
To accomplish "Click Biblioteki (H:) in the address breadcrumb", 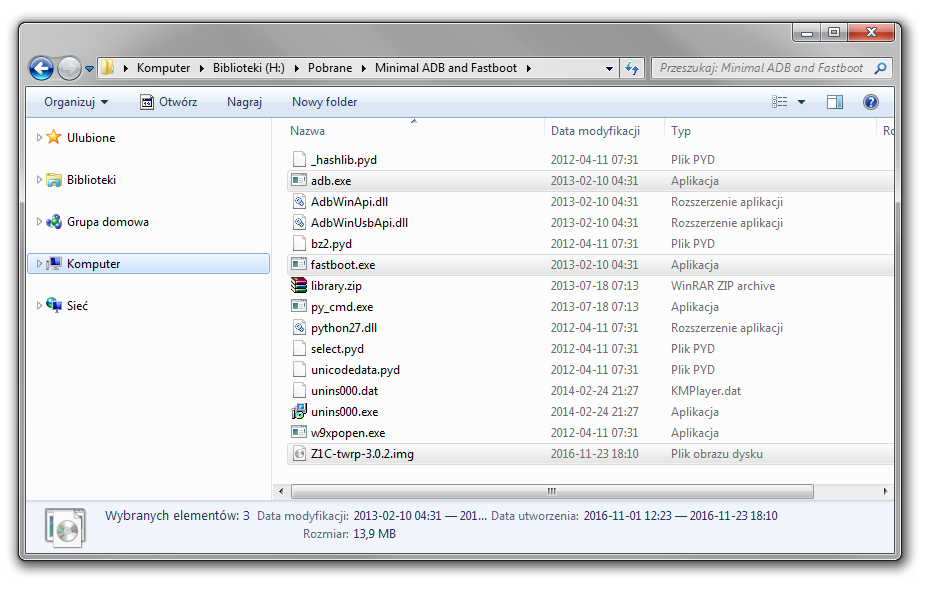I will (249, 68).
